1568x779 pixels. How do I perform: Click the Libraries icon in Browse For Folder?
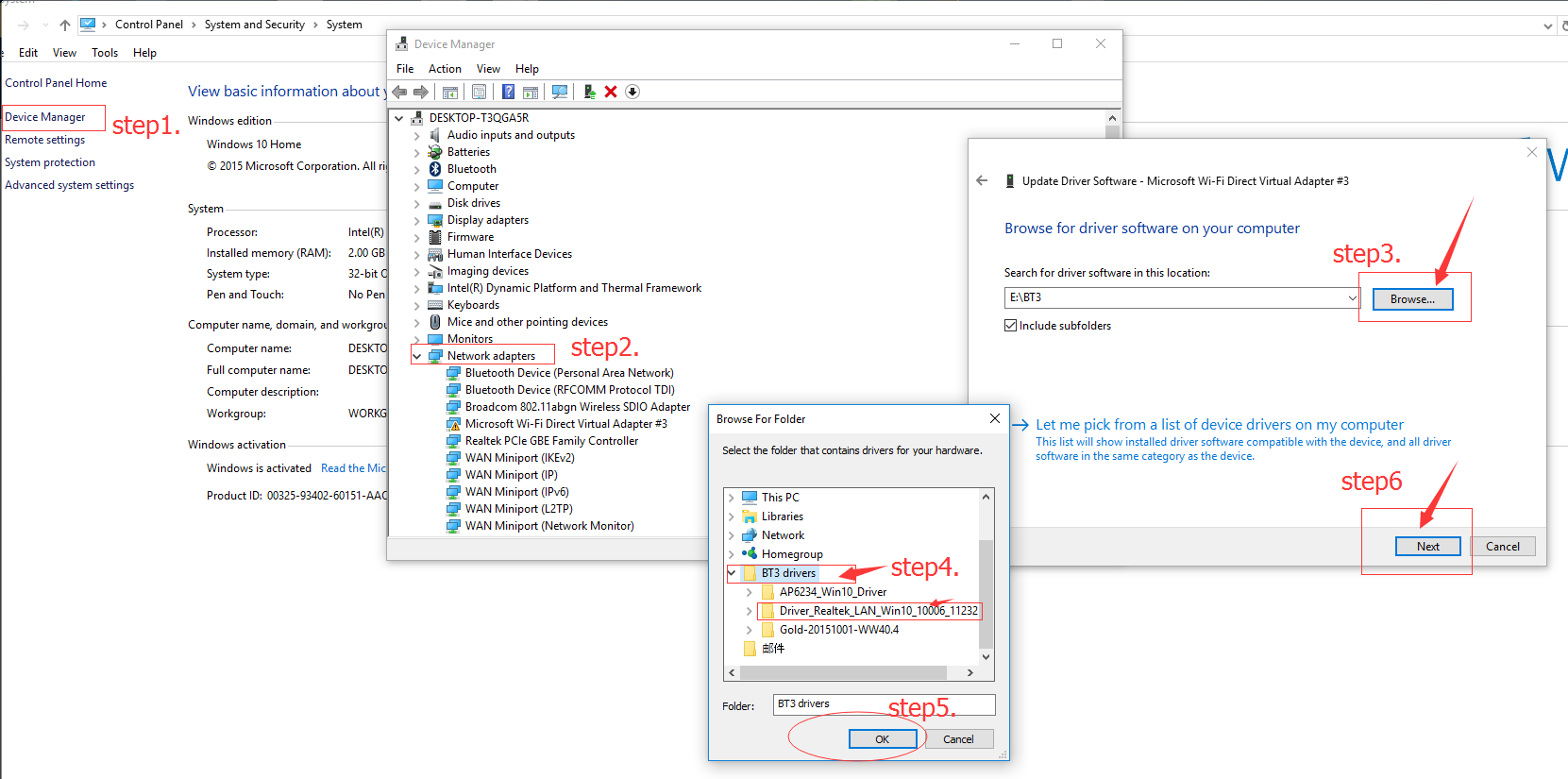[x=750, y=516]
